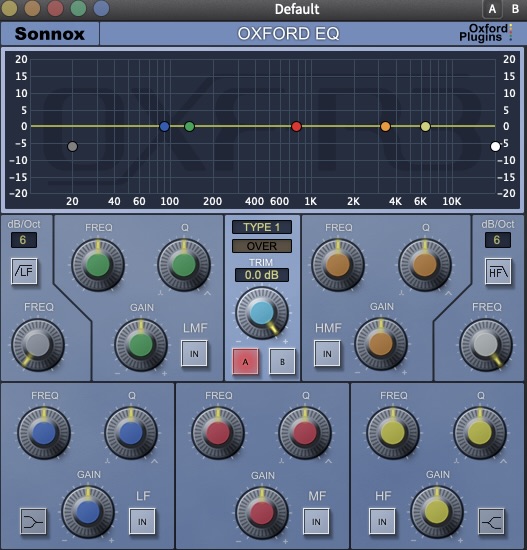Toggle the HF high-cut filter button
The width and height of the screenshot is (527, 550).
click(x=498, y=271)
